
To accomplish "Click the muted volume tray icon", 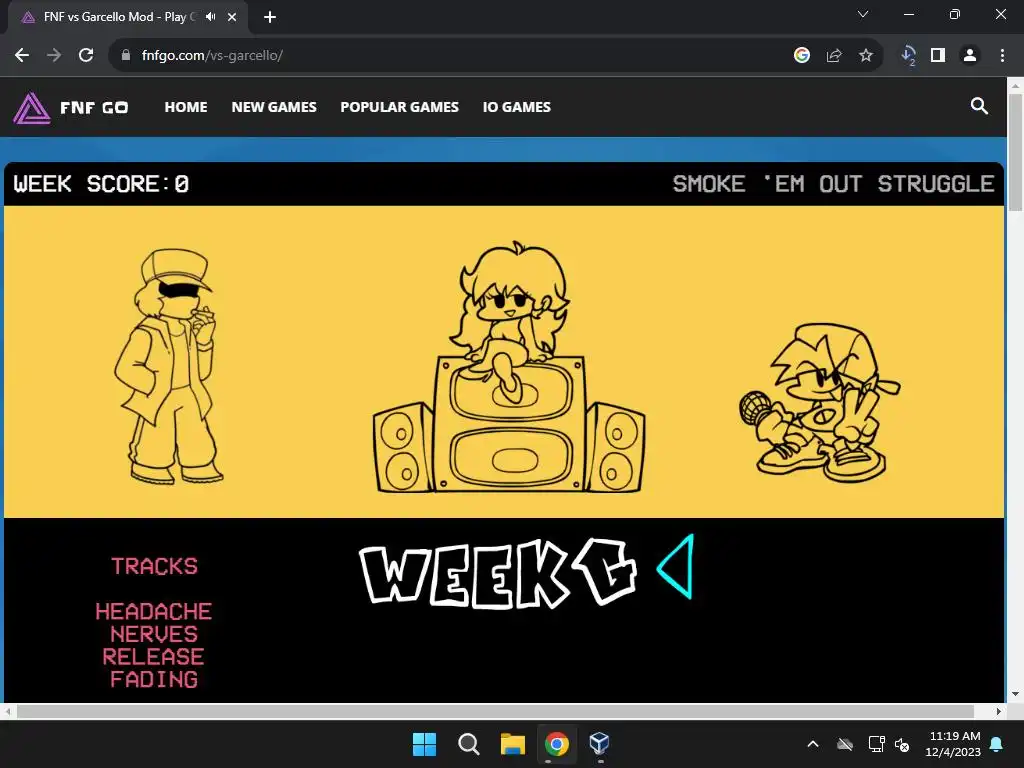I will [x=902, y=744].
